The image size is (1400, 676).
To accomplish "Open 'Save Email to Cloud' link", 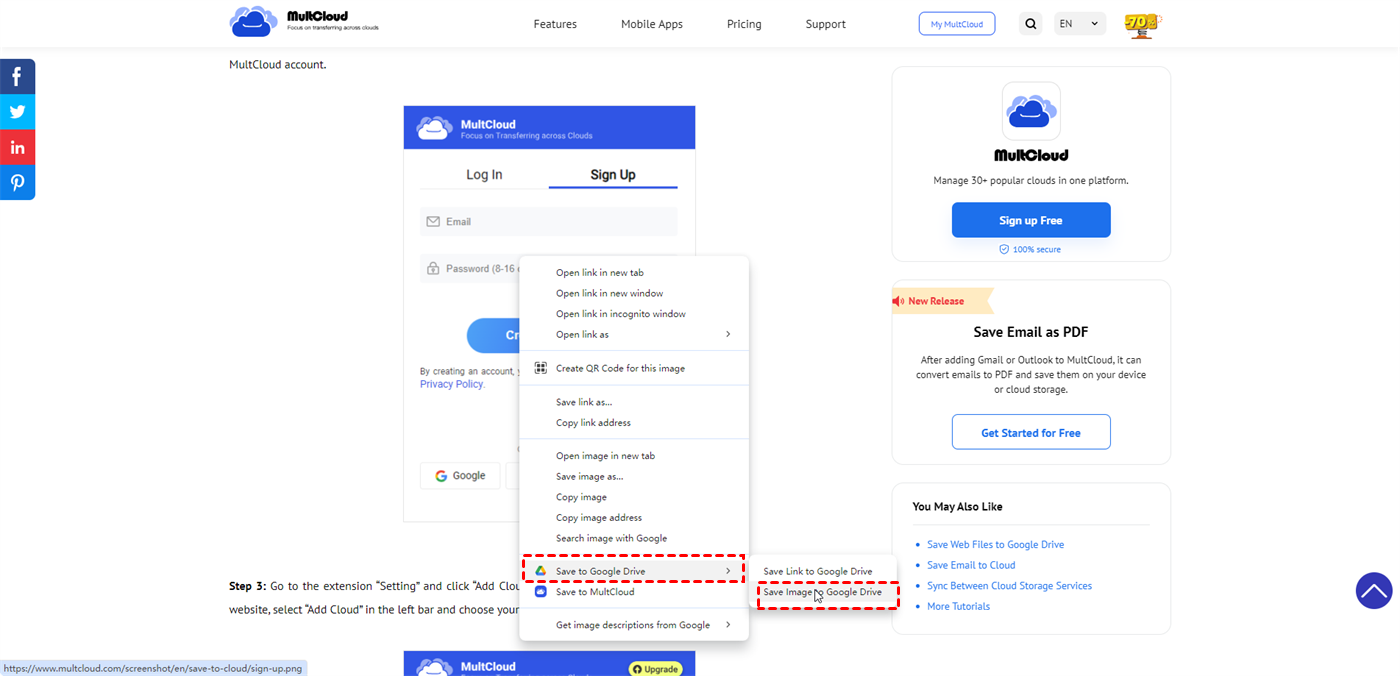I will pos(971,565).
